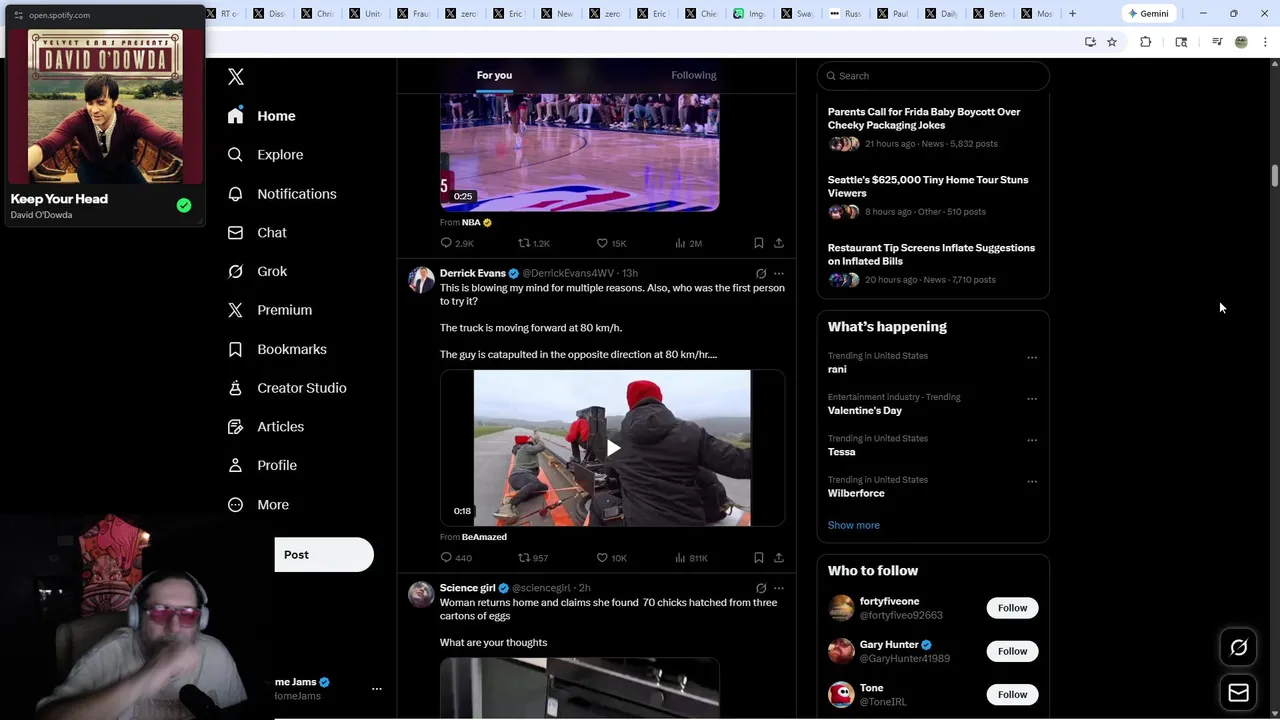The image size is (1280, 720).
Task: Bookmark the NBA video post
Action: tap(759, 243)
